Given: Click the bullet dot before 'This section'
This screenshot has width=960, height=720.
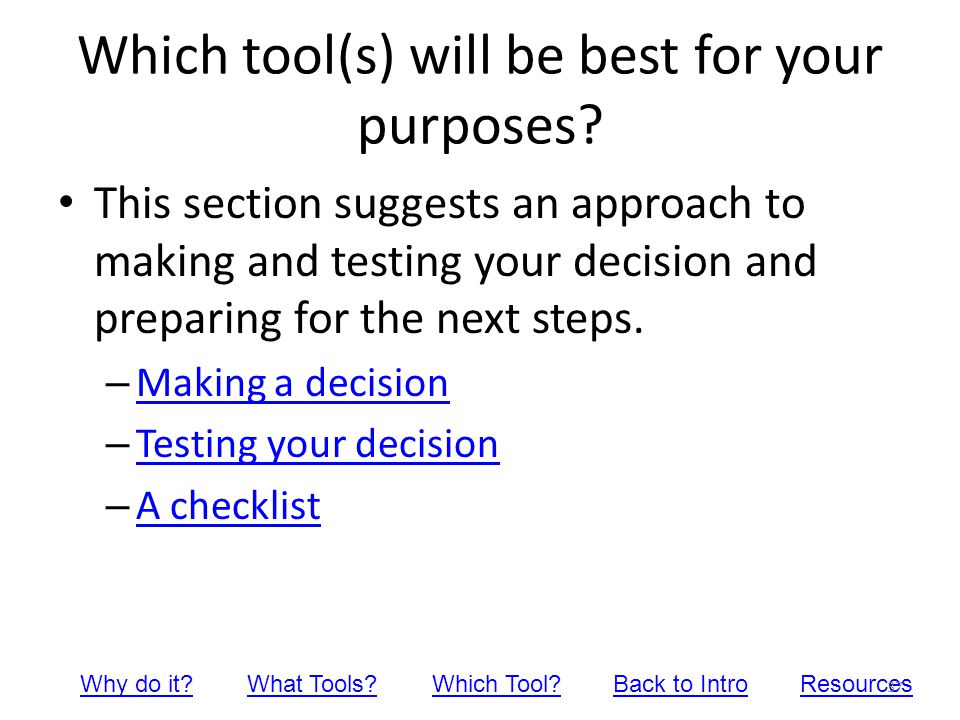Looking at the screenshot, I should (x=66, y=201).
